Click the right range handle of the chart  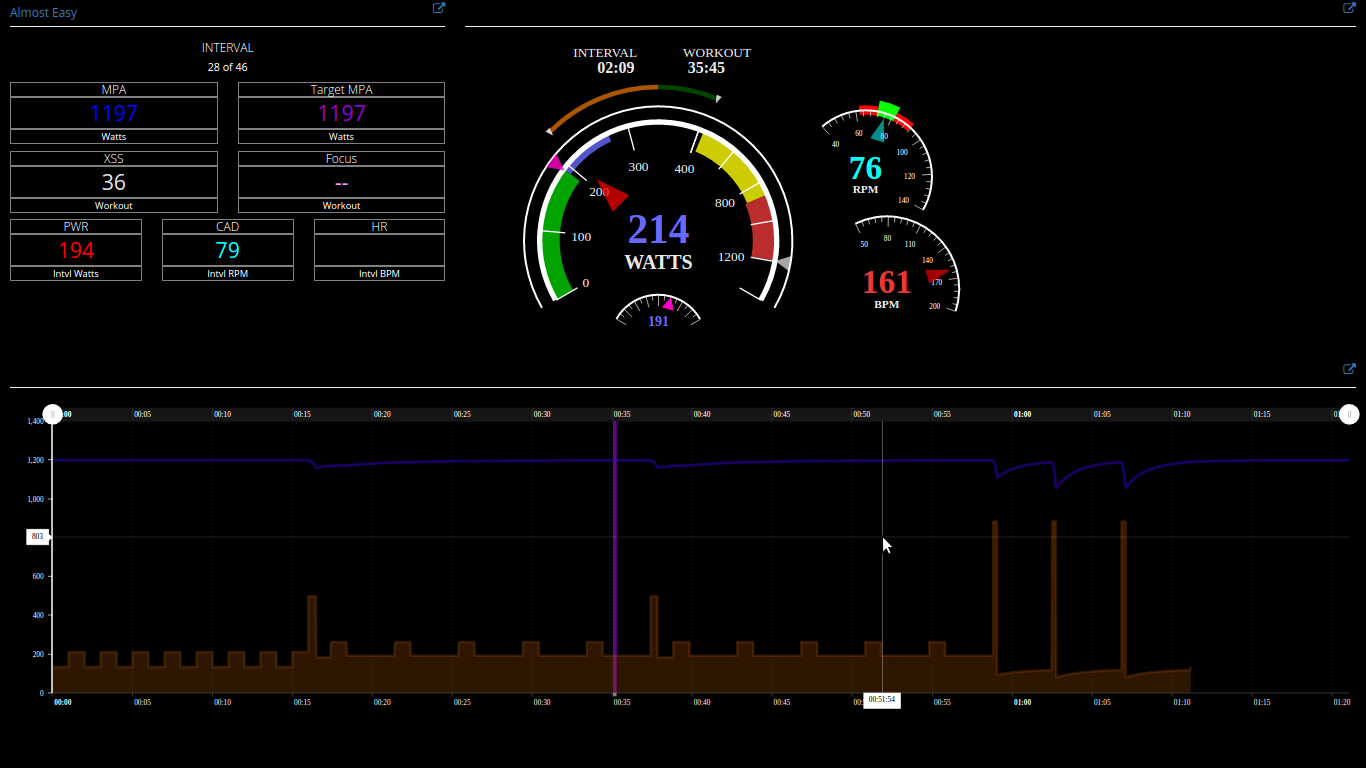pyautogui.click(x=1349, y=414)
